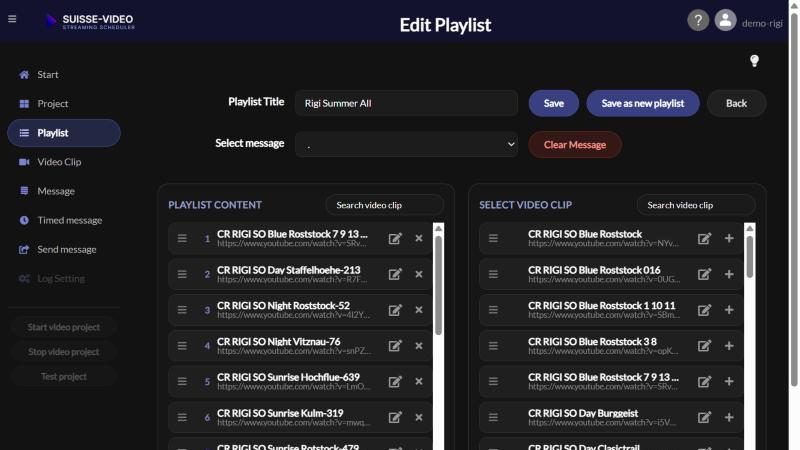The width and height of the screenshot is (800, 450).
Task: Open the Select message dropdown
Action: click(407, 144)
